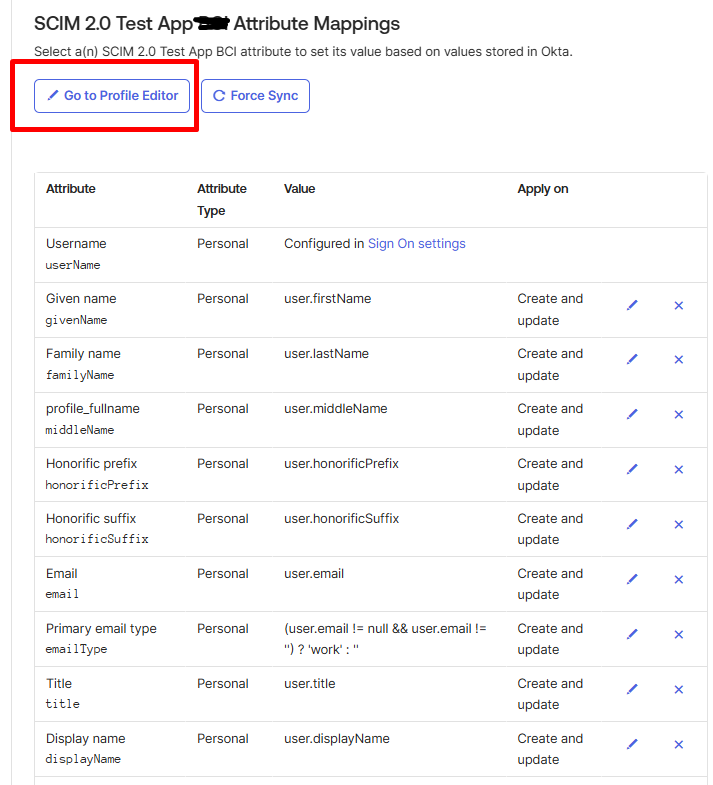Open the Sign On settings link
This screenshot has height=785, width=713.
click(417, 244)
